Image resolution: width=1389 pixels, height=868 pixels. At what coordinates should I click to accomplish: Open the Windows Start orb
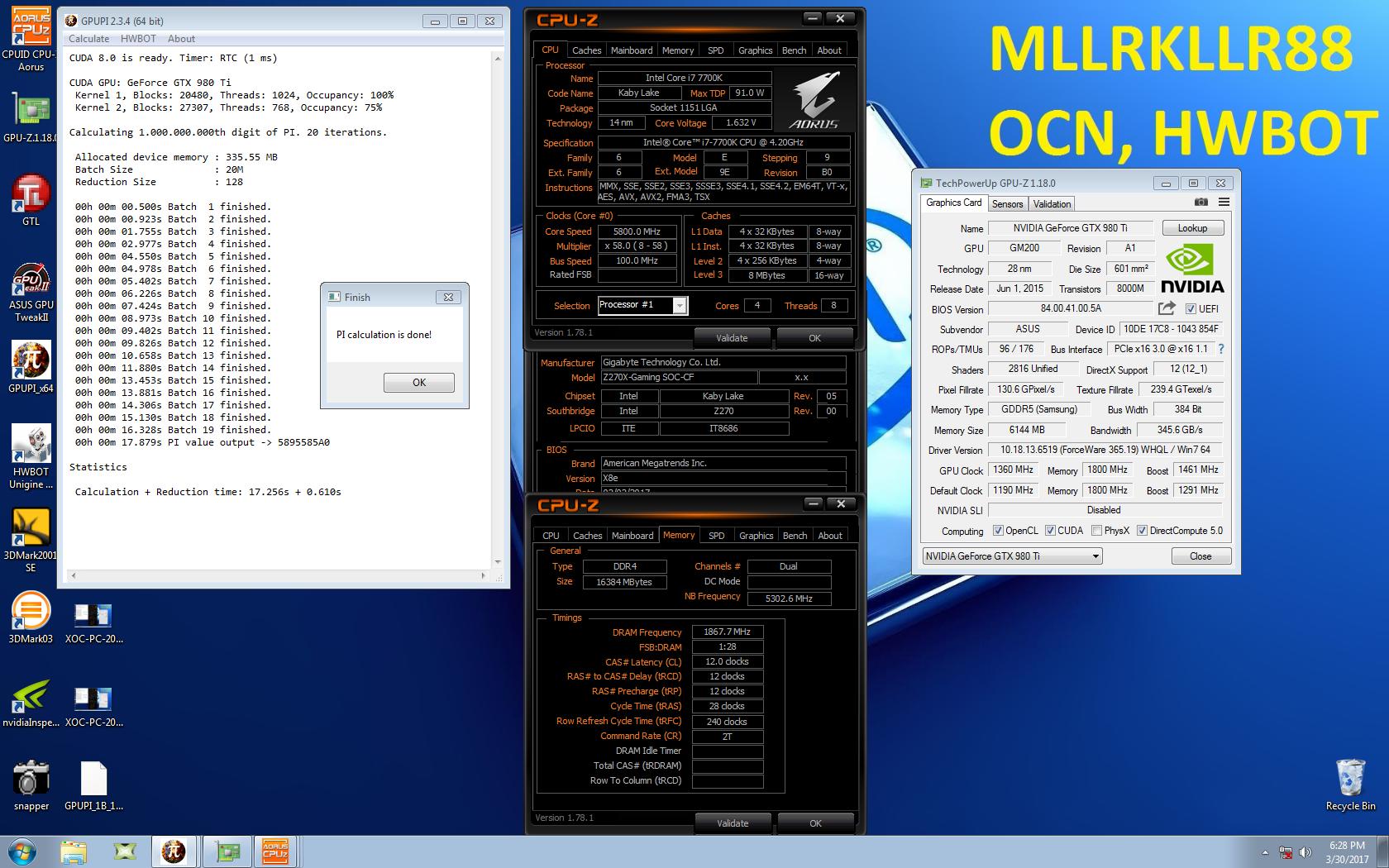click(22, 851)
